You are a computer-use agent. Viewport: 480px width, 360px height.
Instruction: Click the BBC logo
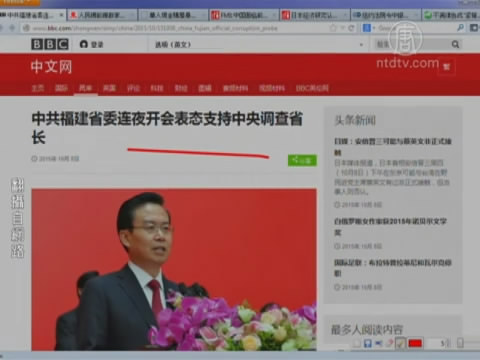pos(50,44)
